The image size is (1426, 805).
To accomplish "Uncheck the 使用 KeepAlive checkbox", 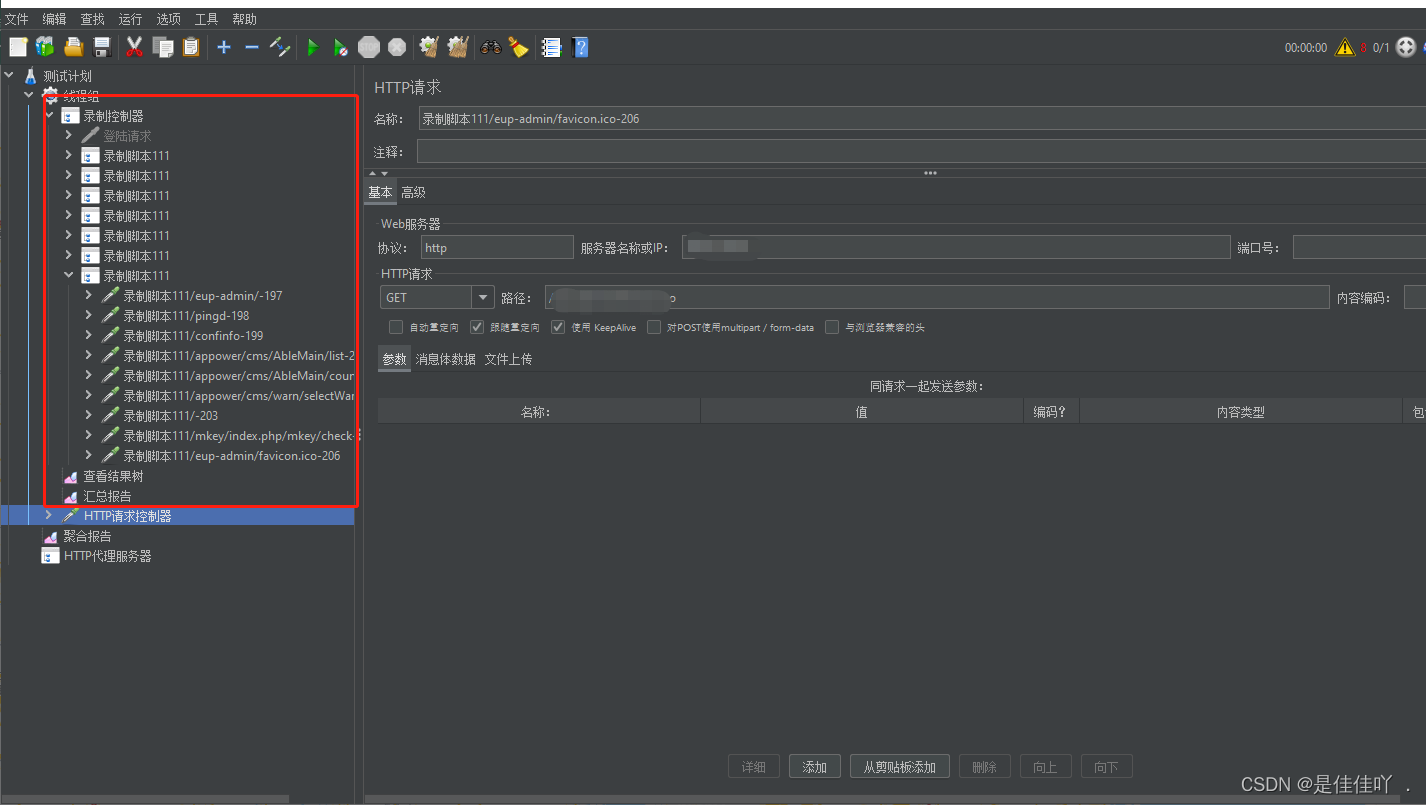I will [x=558, y=327].
